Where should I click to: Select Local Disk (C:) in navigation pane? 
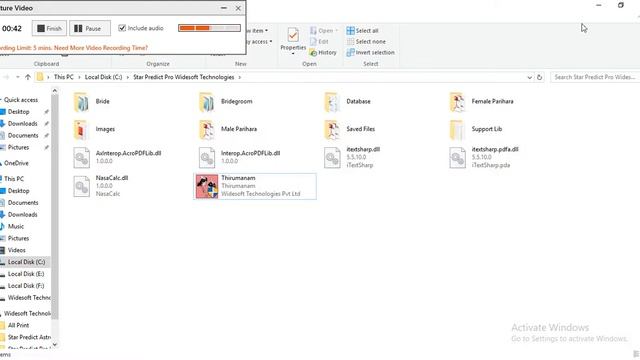point(25,262)
